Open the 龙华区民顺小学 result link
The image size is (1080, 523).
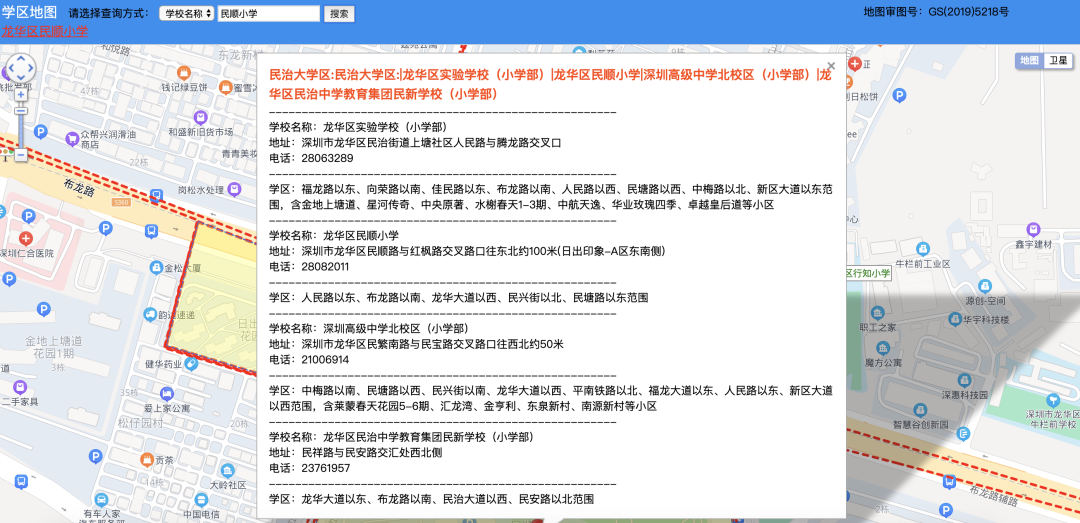tap(45, 31)
